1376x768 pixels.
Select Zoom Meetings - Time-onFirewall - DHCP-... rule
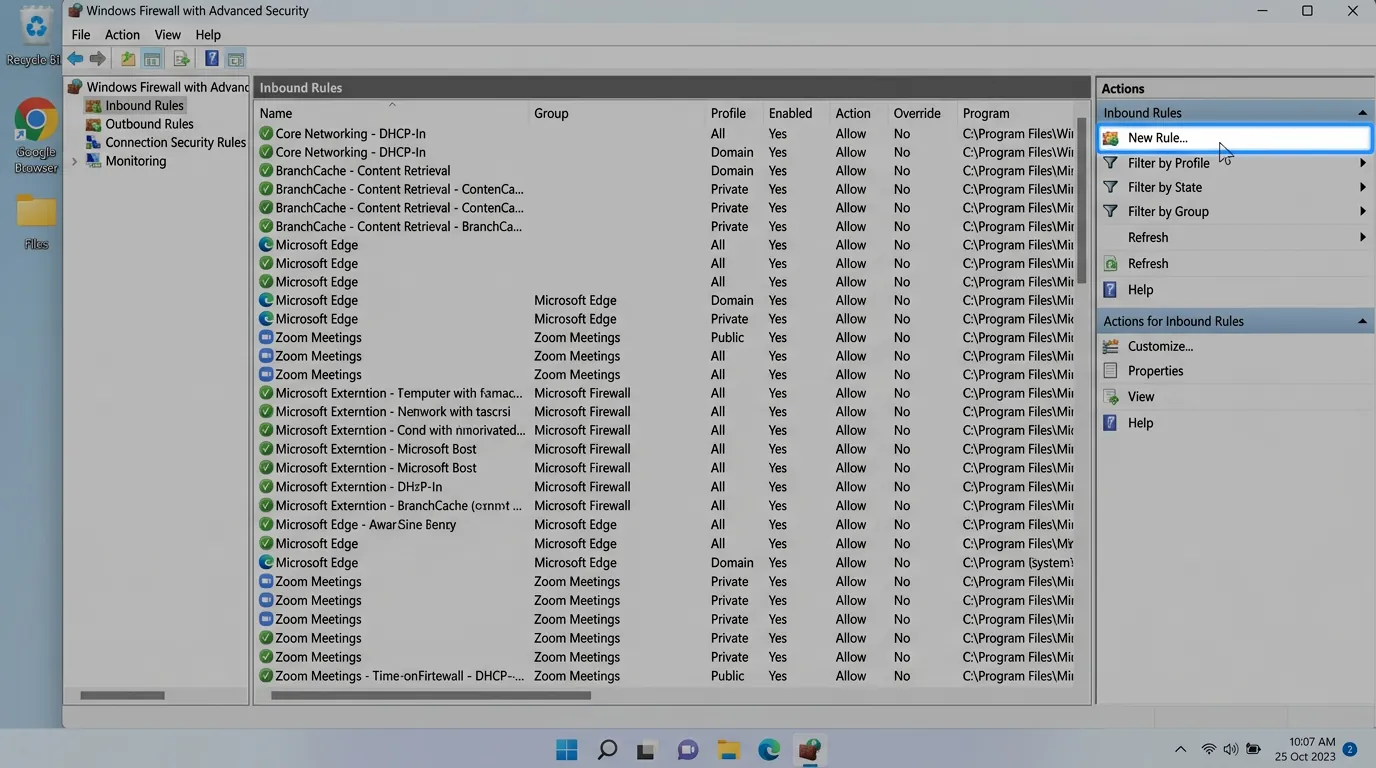[x=665, y=676]
